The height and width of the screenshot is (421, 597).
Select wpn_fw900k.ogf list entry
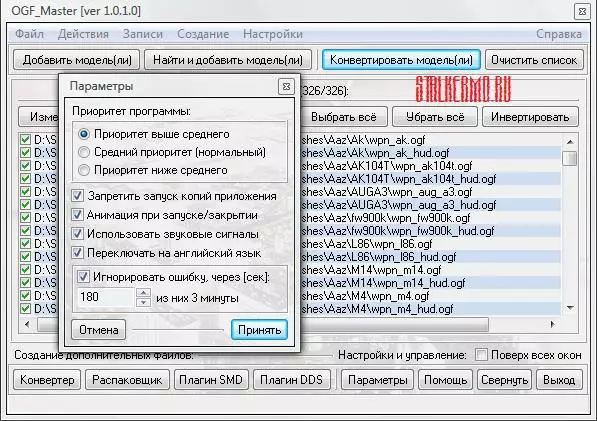[430, 218]
